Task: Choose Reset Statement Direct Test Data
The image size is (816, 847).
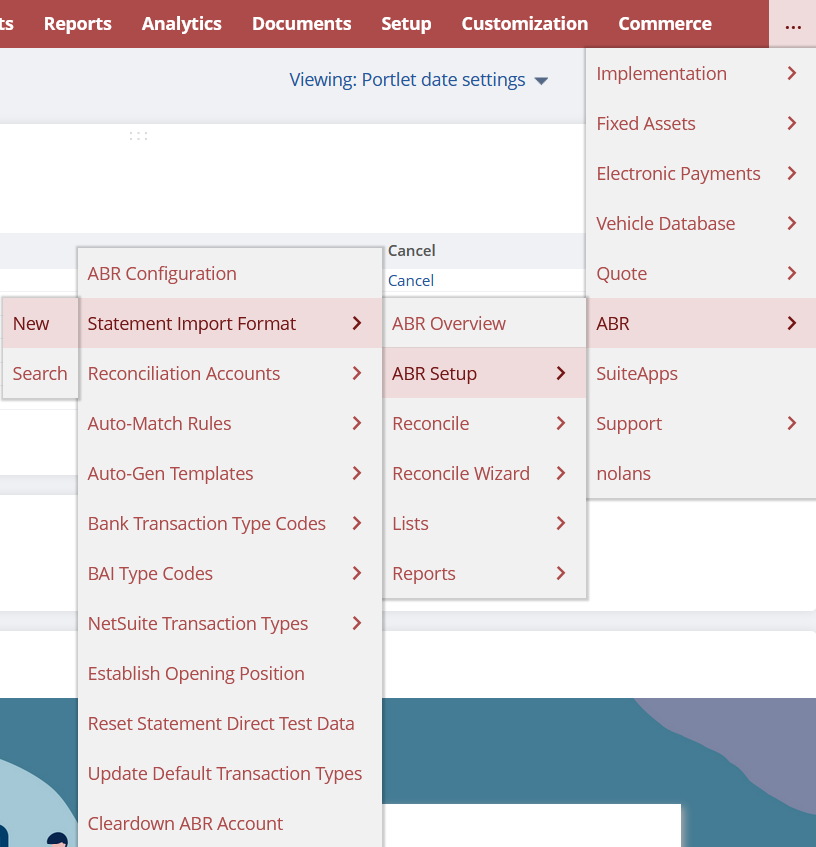Action: click(x=221, y=723)
